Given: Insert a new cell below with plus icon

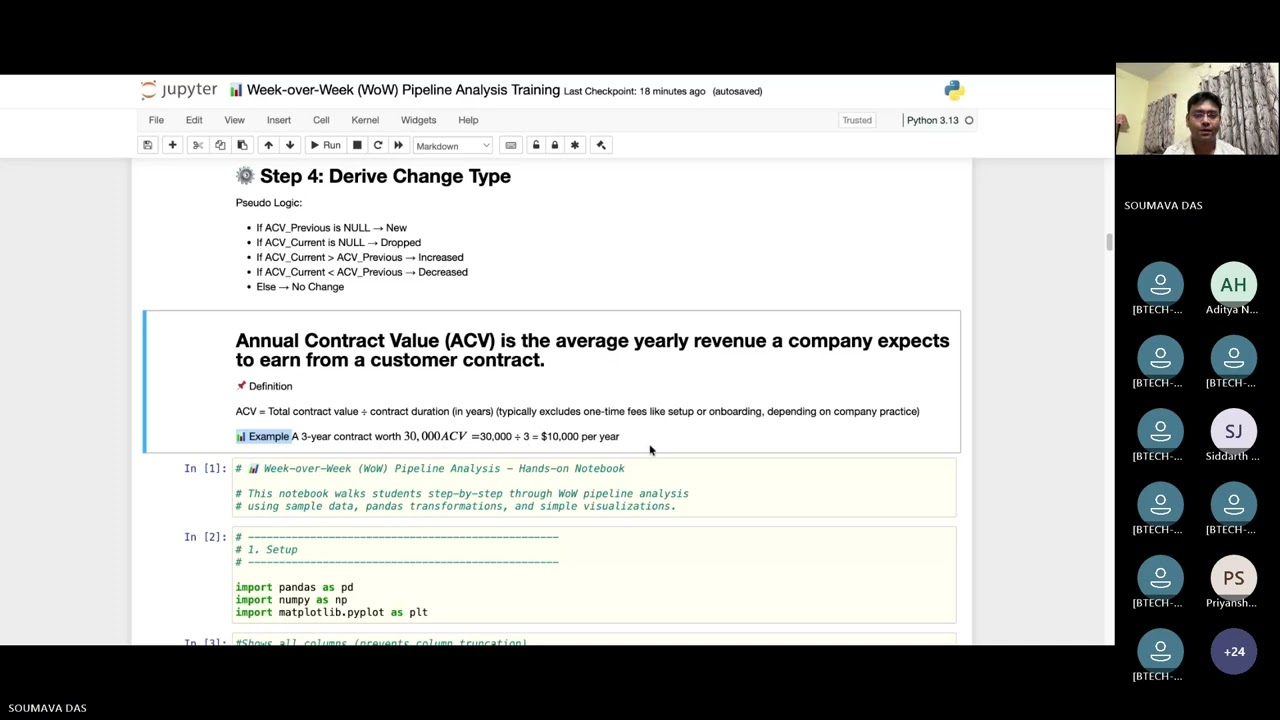Looking at the screenshot, I should [x=172, y=145].
